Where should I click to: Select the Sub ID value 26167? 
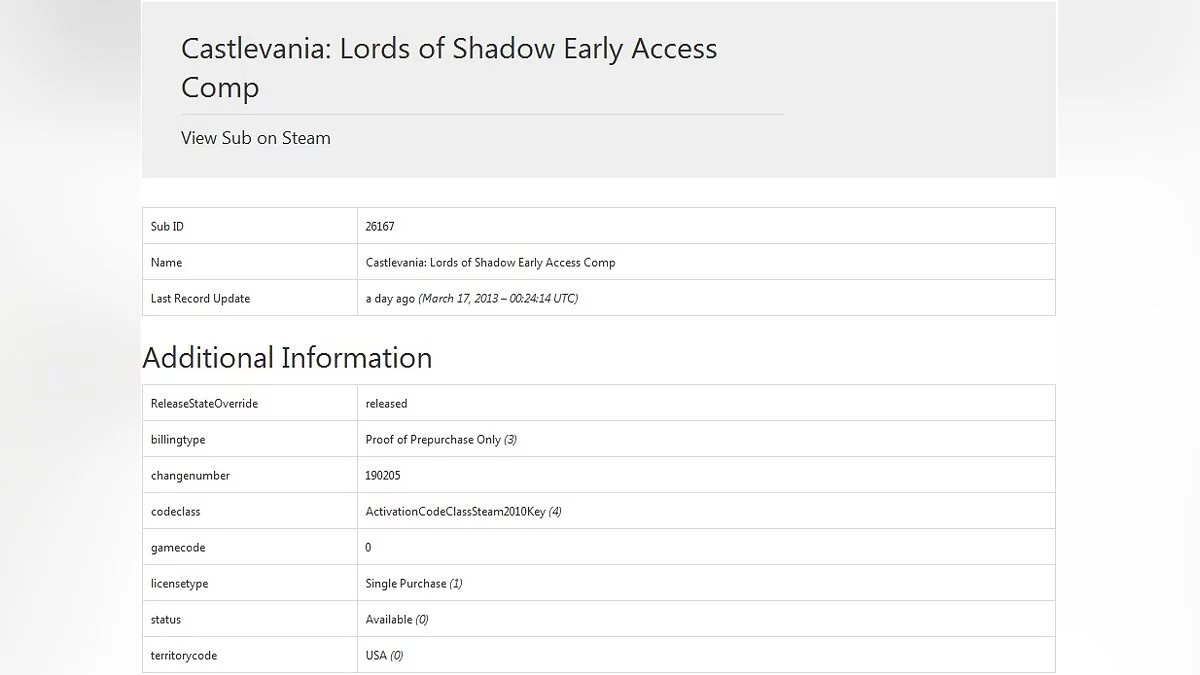click(x=380, y=227)
